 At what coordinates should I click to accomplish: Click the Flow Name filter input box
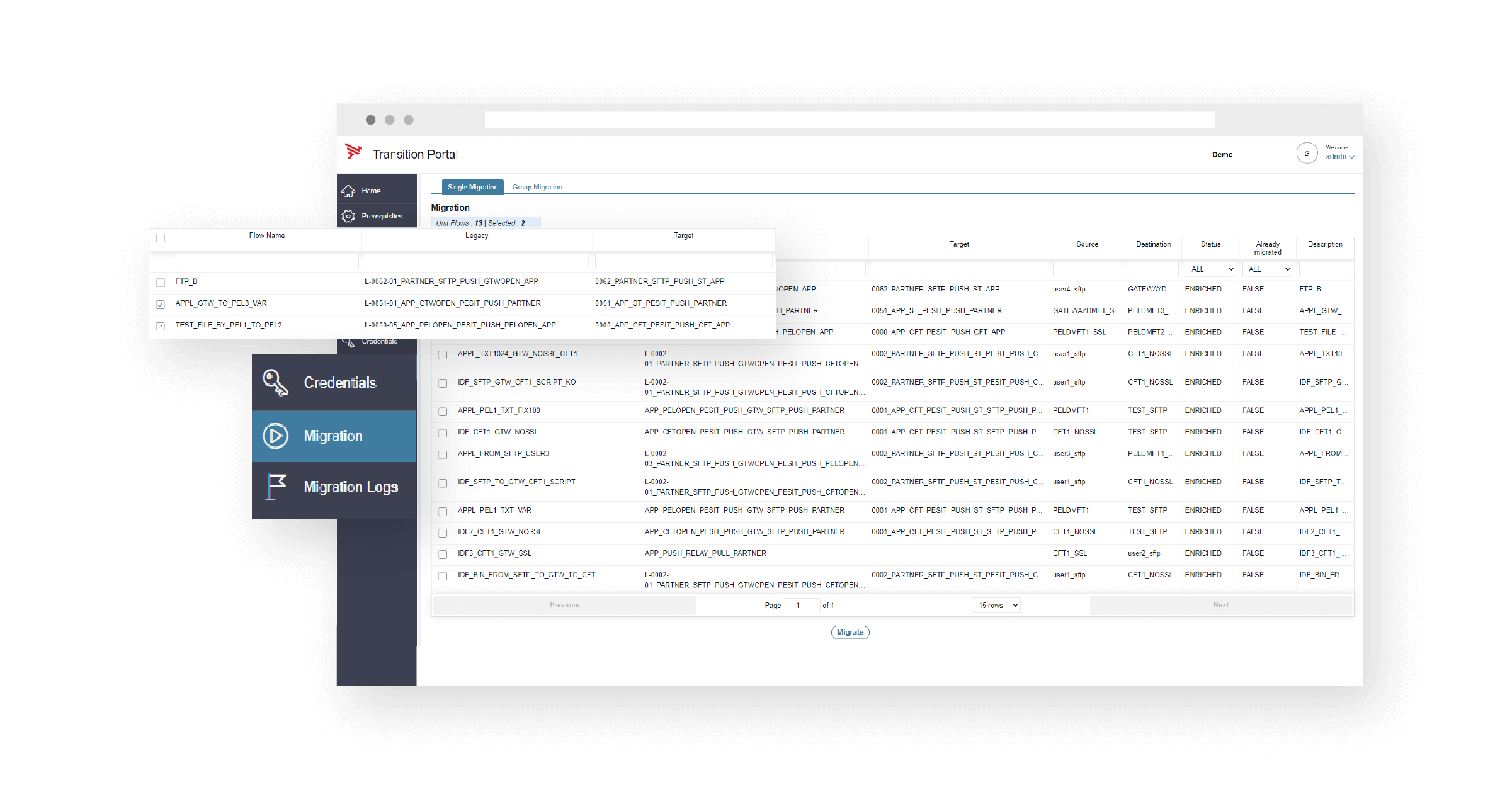pos(267,261)
